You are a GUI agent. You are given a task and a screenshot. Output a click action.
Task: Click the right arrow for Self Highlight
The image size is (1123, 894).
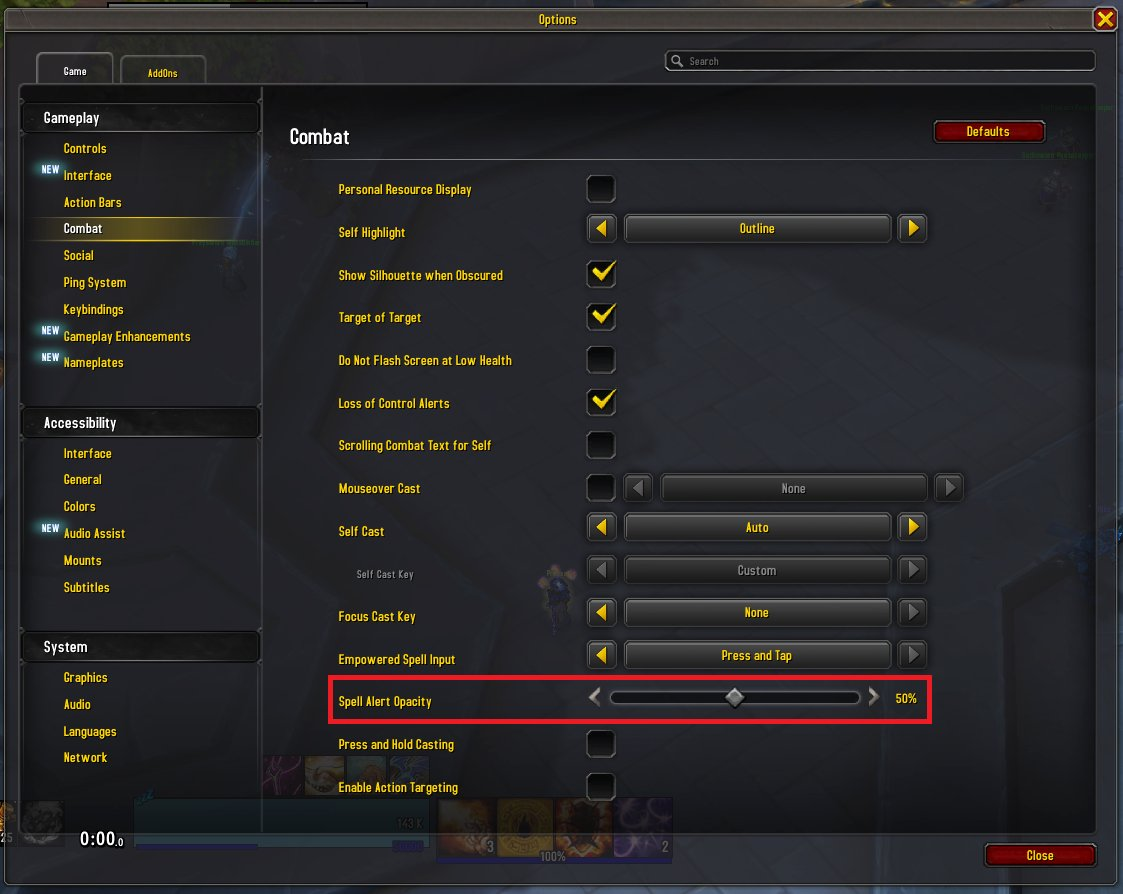click(912, 229)
